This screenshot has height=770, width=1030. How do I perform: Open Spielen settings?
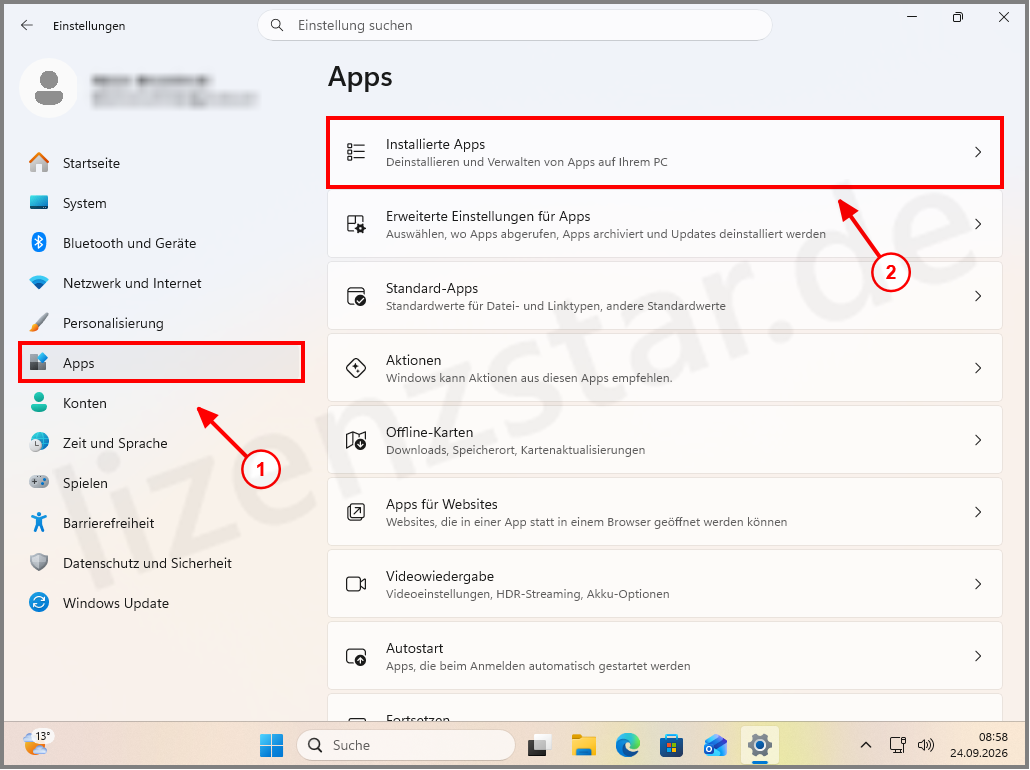coord(162,483)
